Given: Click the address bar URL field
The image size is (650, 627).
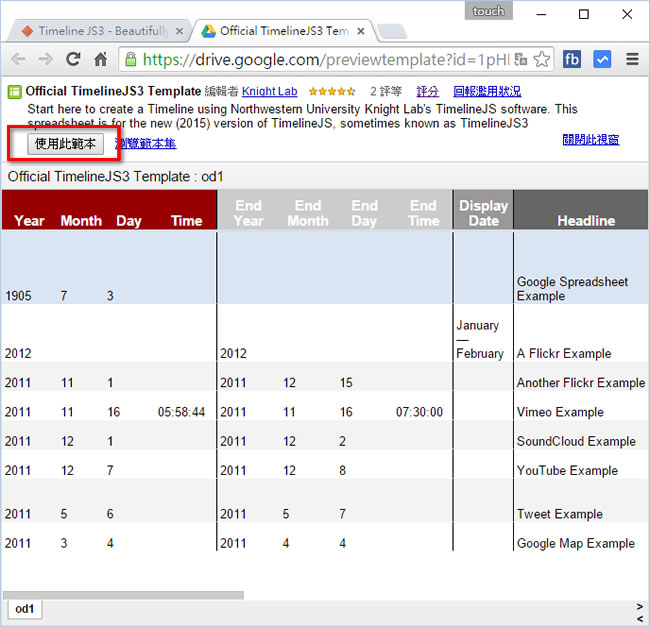Looking at the screenshot, I should 326,60.
